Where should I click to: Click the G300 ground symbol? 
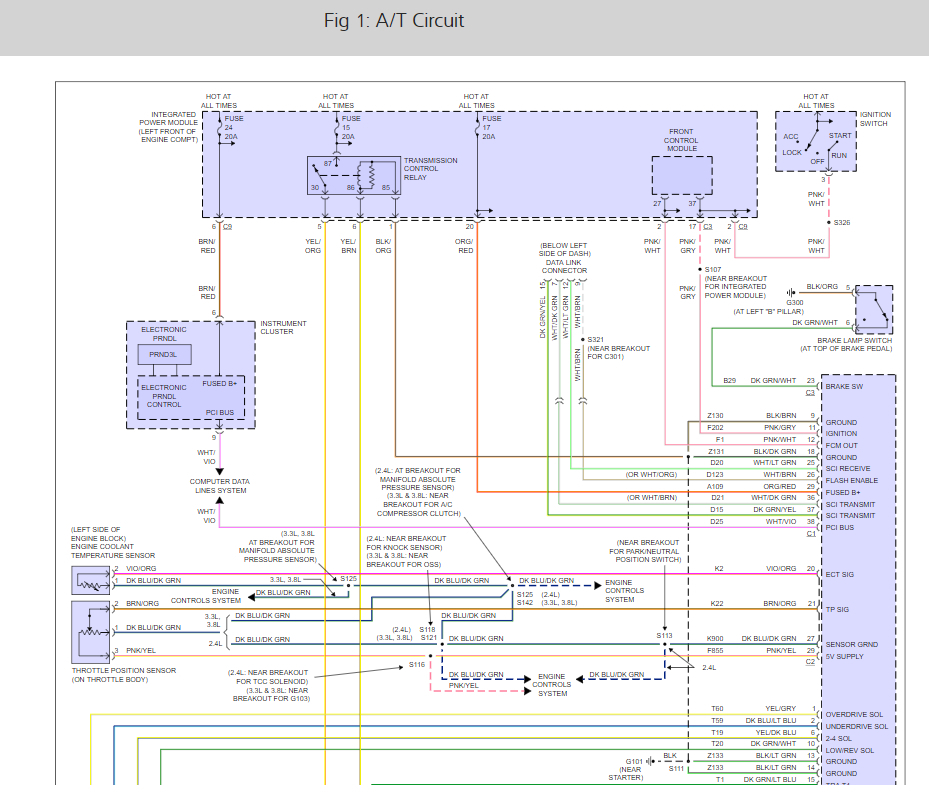point(791,293)
